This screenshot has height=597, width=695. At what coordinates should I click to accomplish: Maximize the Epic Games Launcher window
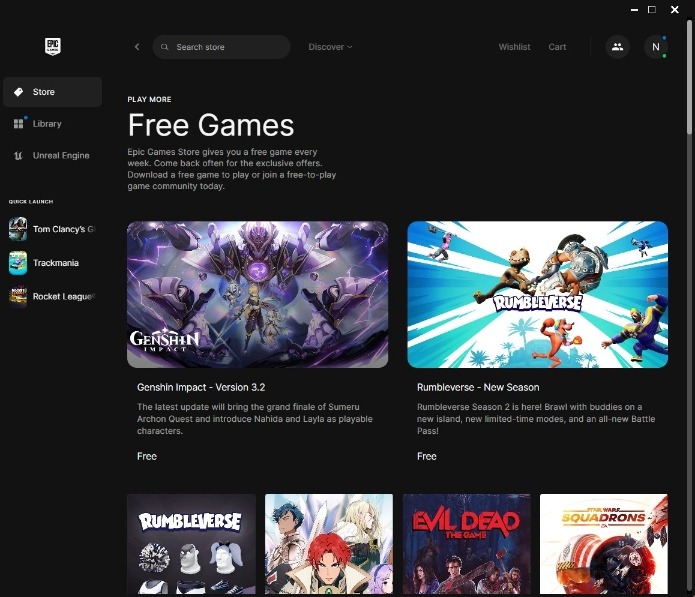click(x=652, y=9)
